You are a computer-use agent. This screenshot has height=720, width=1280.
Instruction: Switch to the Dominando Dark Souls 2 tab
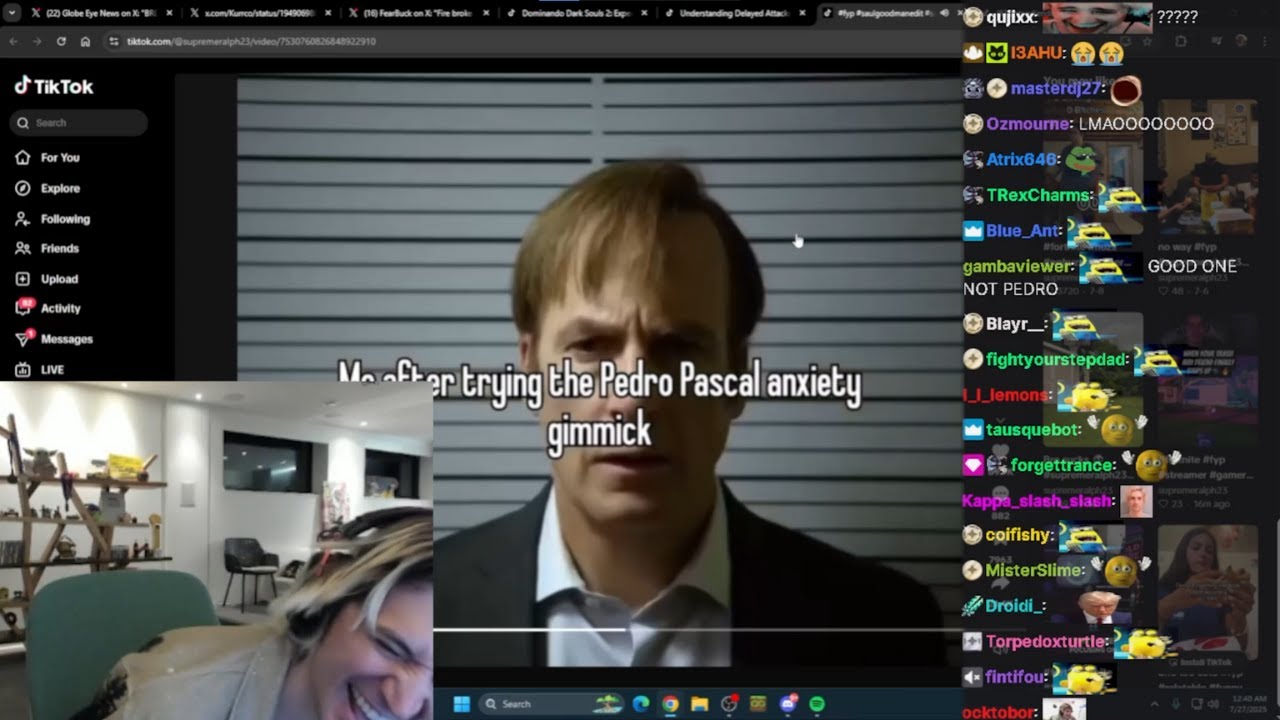coord(576,13)
